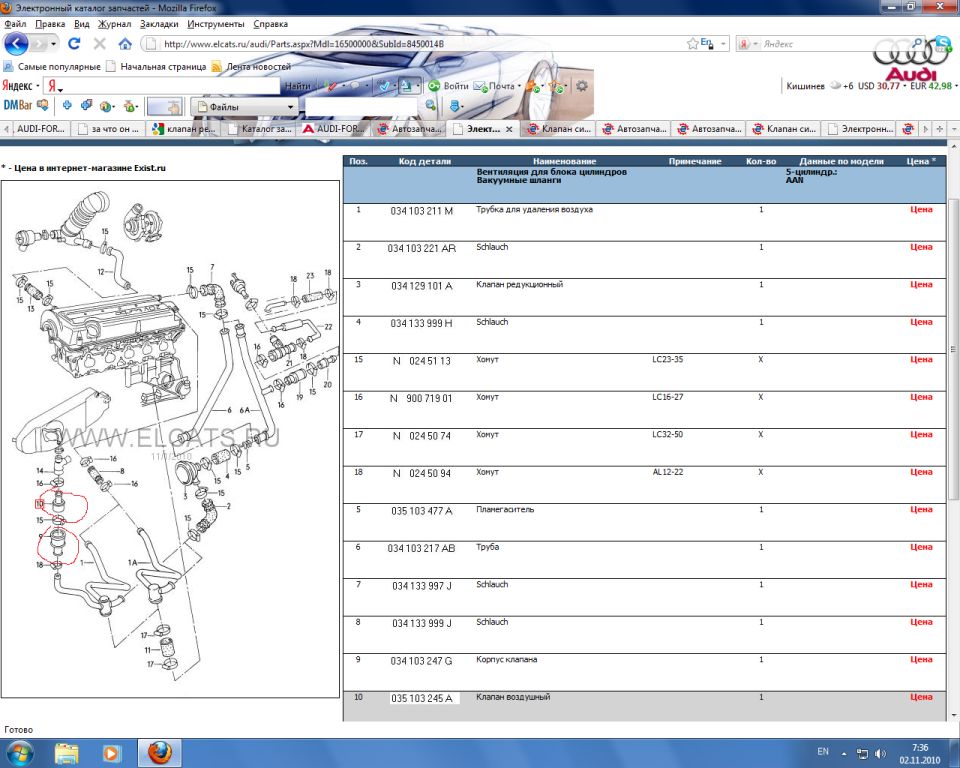Screen dimensions: 960x768
Task: Open the Skype icon in the toolbar
Action: 942,44
